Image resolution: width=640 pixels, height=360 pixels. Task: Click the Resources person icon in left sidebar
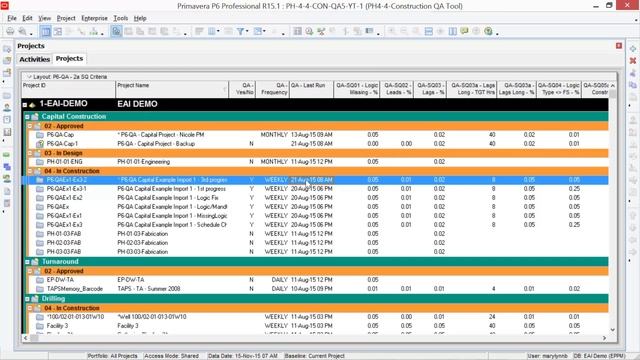coord(7,107)
